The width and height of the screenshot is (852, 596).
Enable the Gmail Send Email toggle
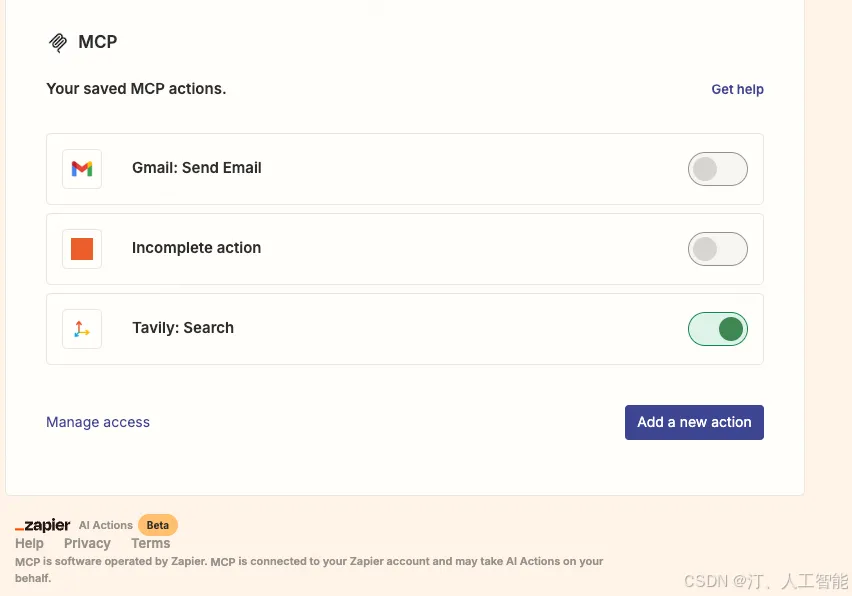click(x=717, y=169)
